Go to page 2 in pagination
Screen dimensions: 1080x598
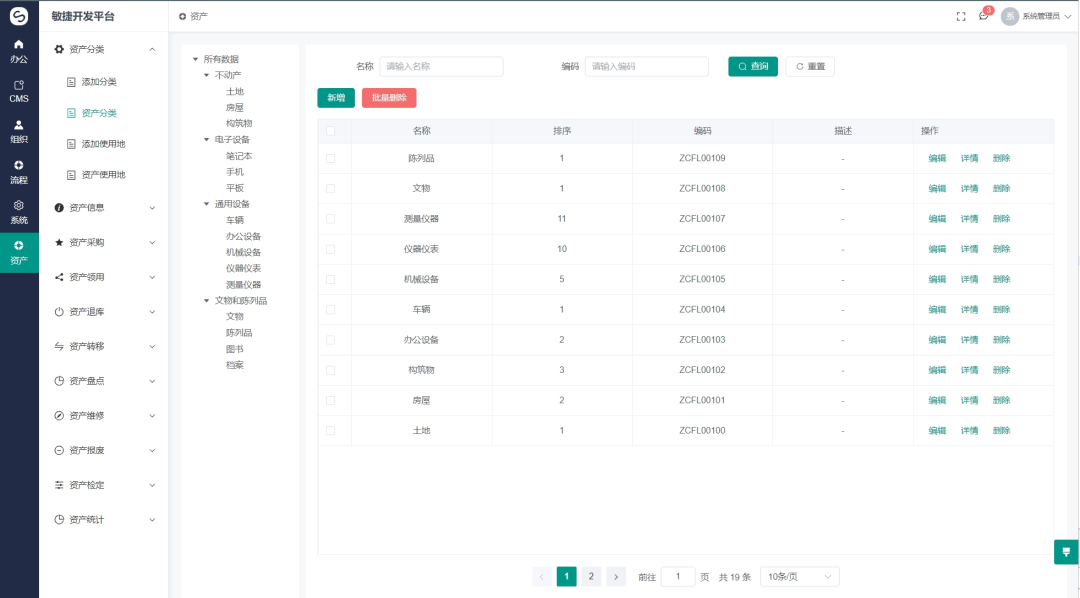[591, 577]
